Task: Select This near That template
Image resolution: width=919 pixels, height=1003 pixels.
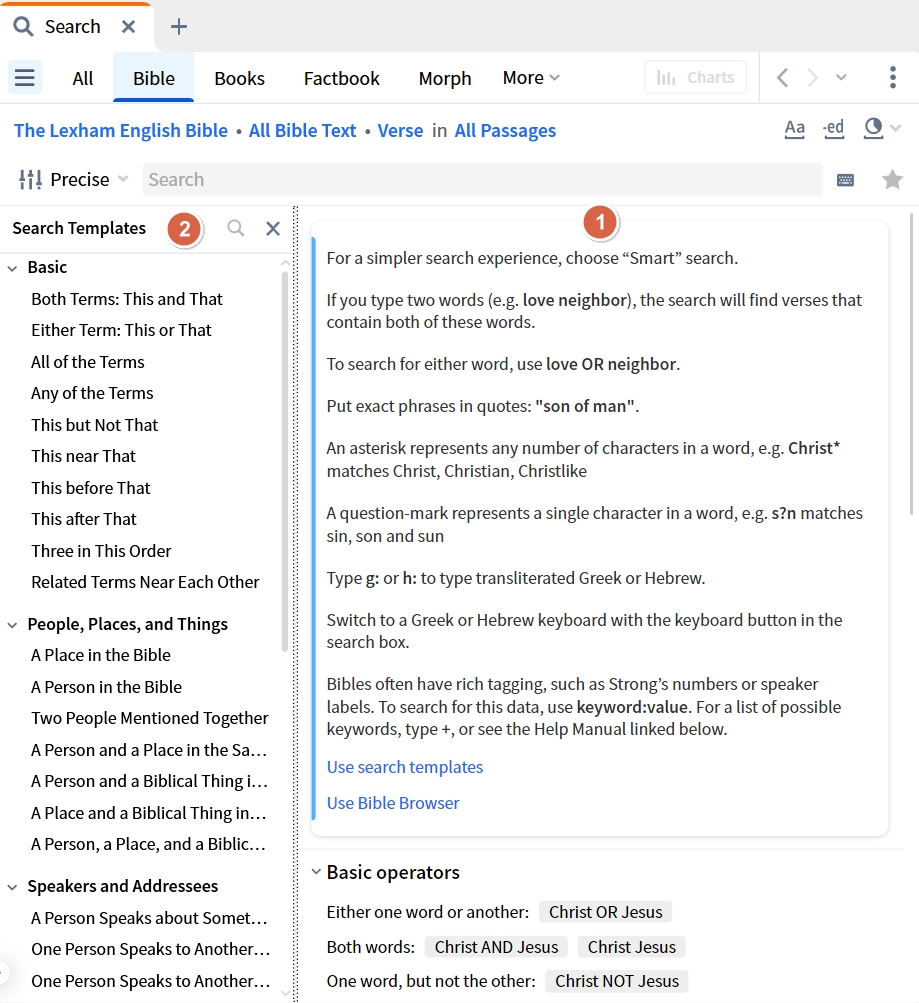Action: tap(84, 456)
